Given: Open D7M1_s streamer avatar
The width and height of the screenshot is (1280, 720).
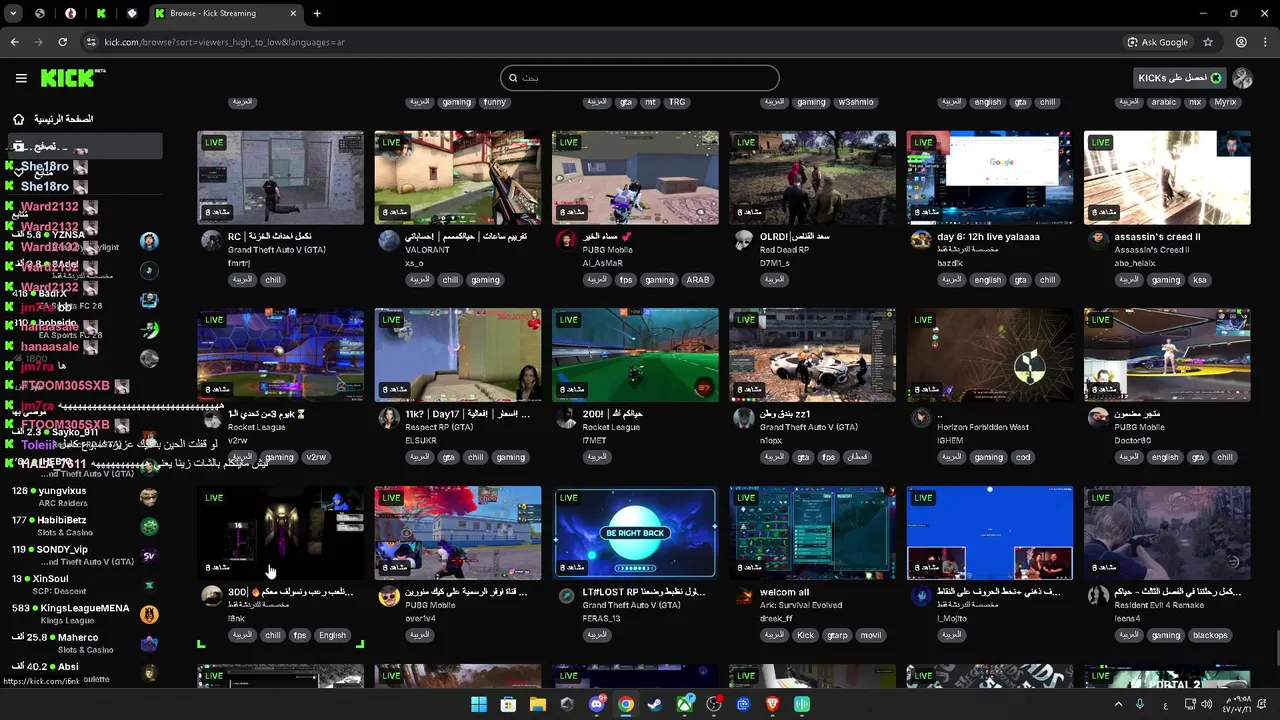Looking at the screenshot, I should [x=743, y=240].
